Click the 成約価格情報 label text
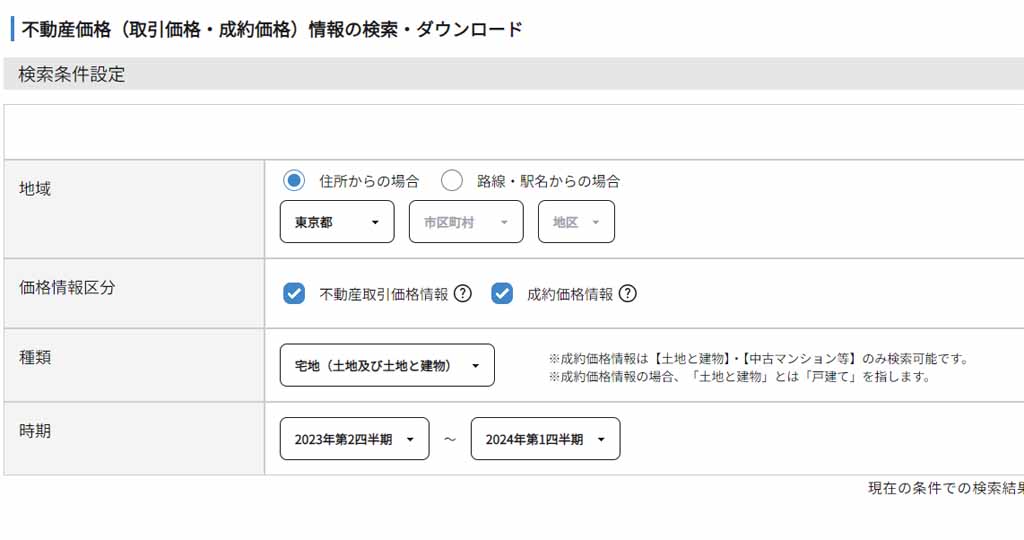 [x=570, y=294]
